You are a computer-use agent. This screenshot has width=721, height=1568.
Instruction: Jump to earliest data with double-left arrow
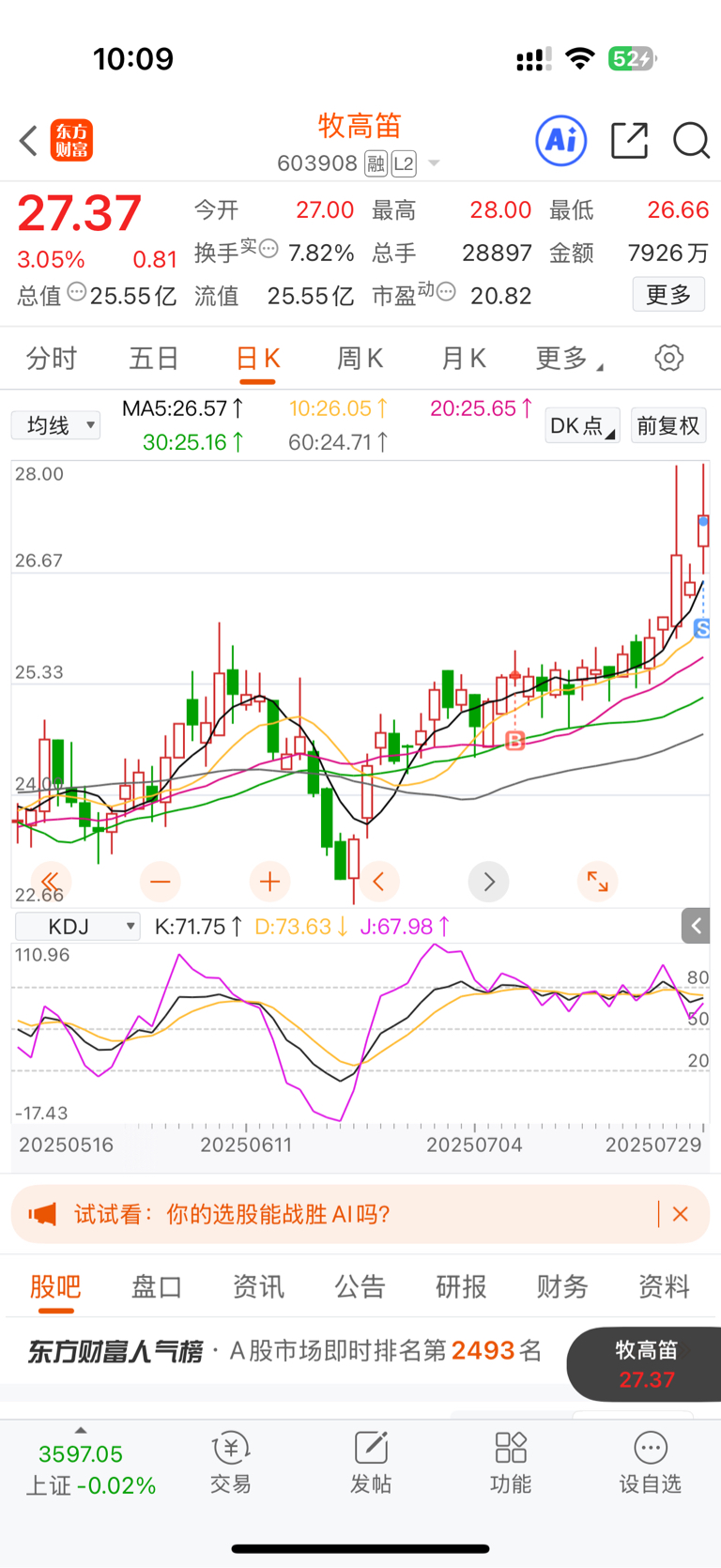click(x=50, y=882)
